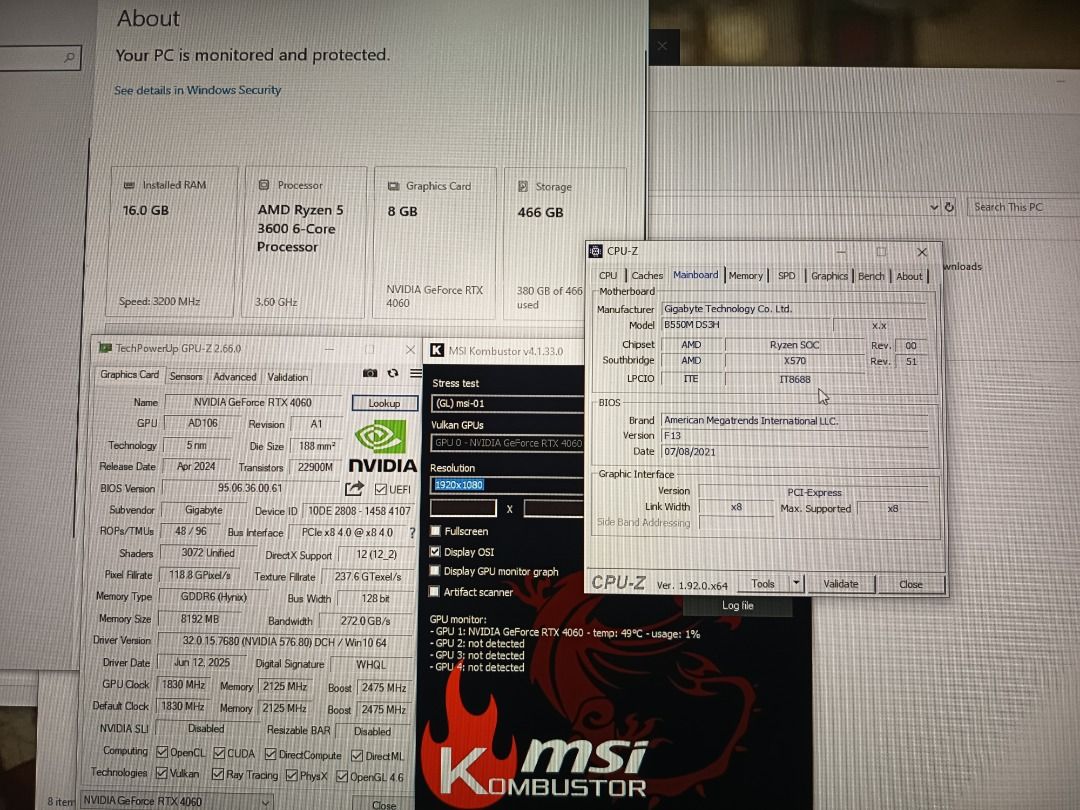Viewport: 1080px width, 810px height.
Task: Toggle the DirectML checkbox
Action: [x=357, y=756]
